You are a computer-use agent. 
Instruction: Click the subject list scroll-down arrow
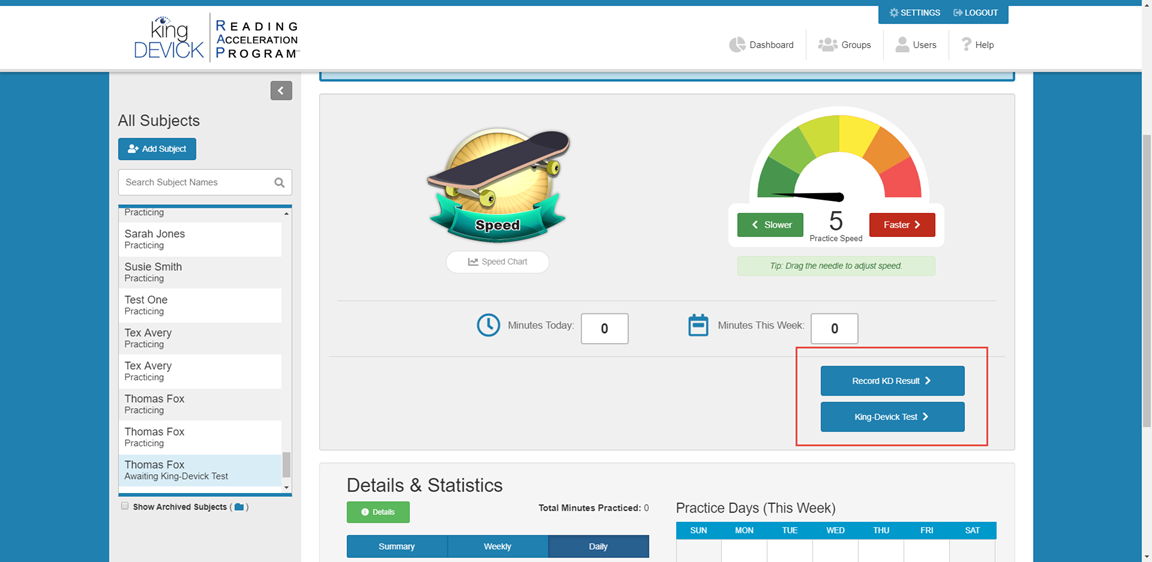(287, 488)
